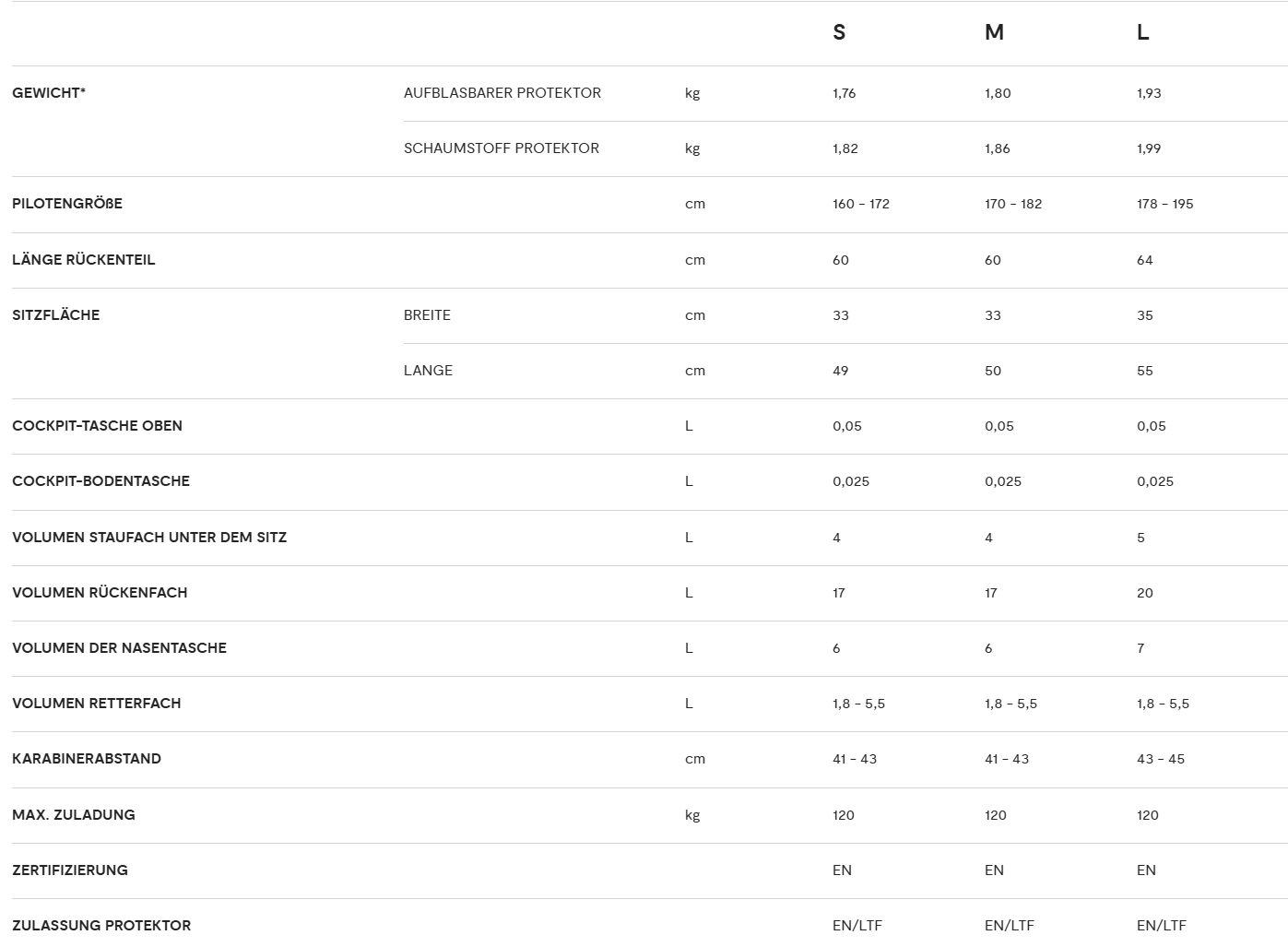Click the VOLUMEN DER NASENTASCHE label

(x=119, y=647)
